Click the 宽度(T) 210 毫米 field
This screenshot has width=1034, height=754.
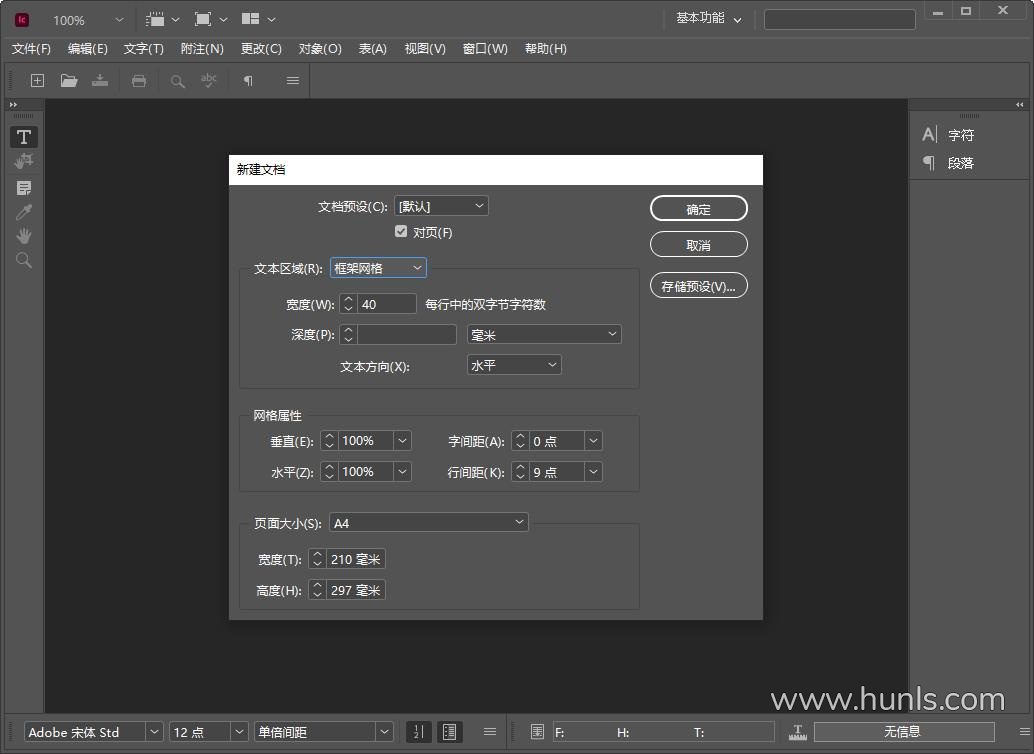pos(355,559)
